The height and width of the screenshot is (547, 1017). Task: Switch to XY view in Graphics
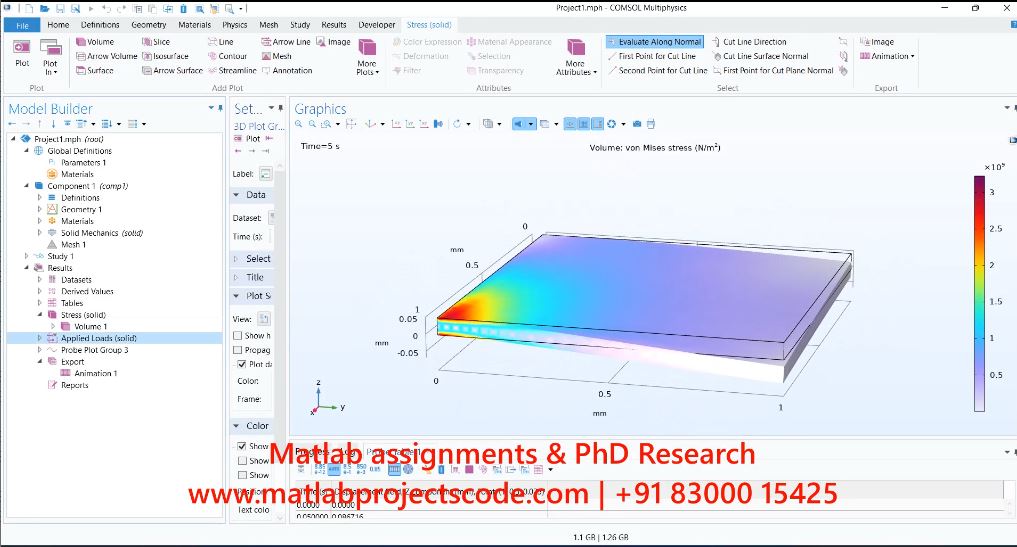pos(396,124)
